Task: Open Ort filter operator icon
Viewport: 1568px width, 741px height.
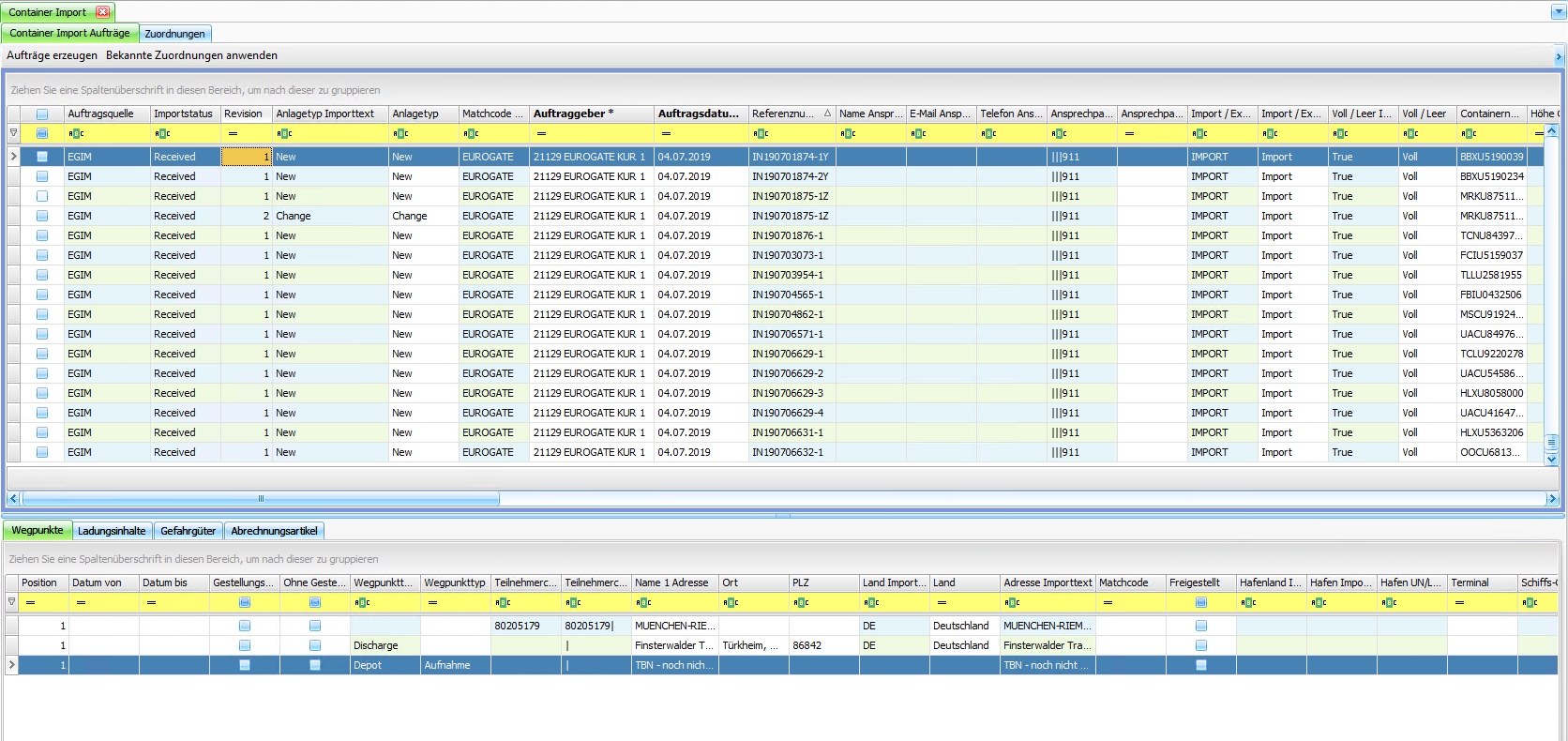Action: pyautogui.click(x=731, y=602)
